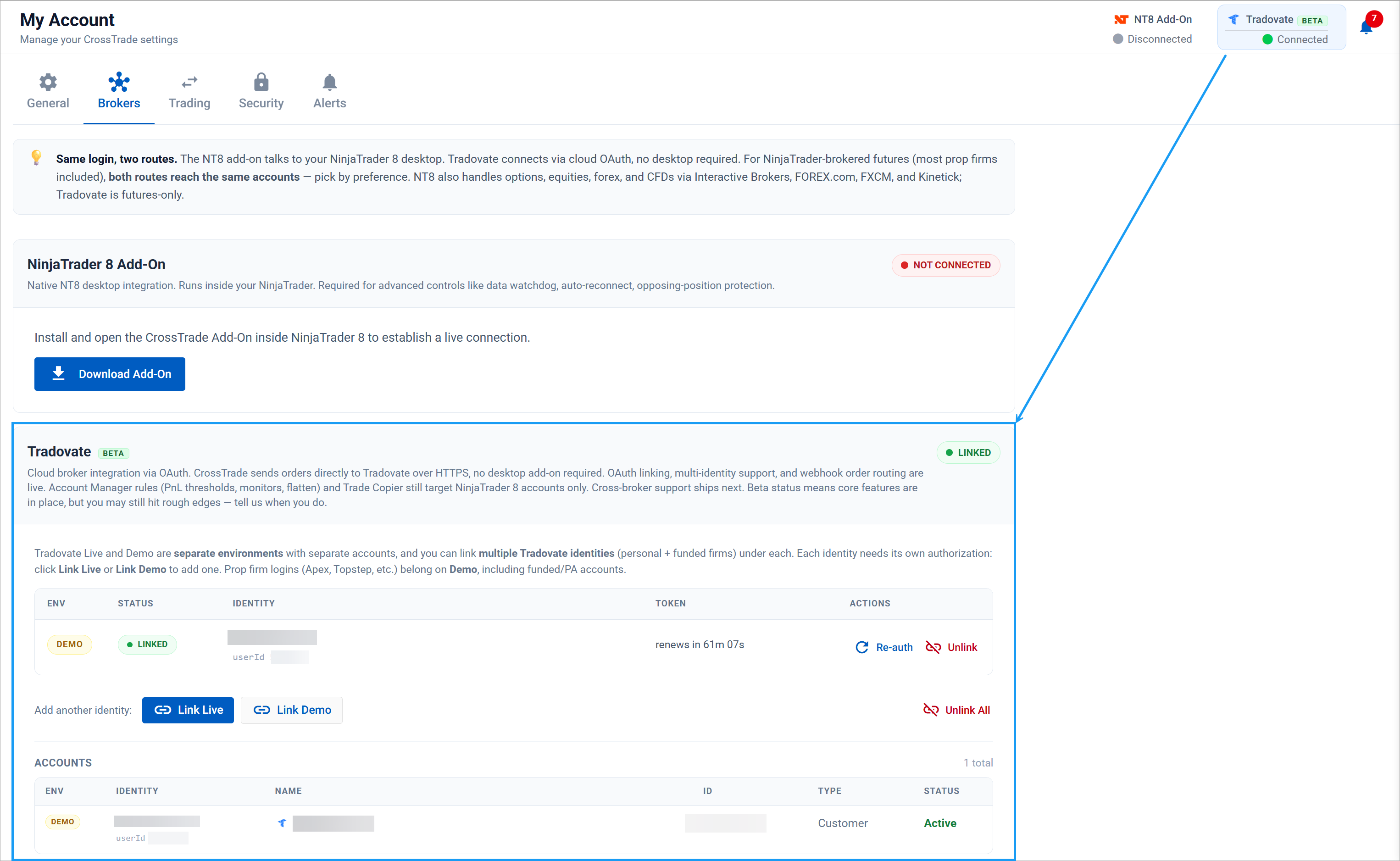Click the "Customer" account type cell
1400x861 pixels.
pos(843,823)
